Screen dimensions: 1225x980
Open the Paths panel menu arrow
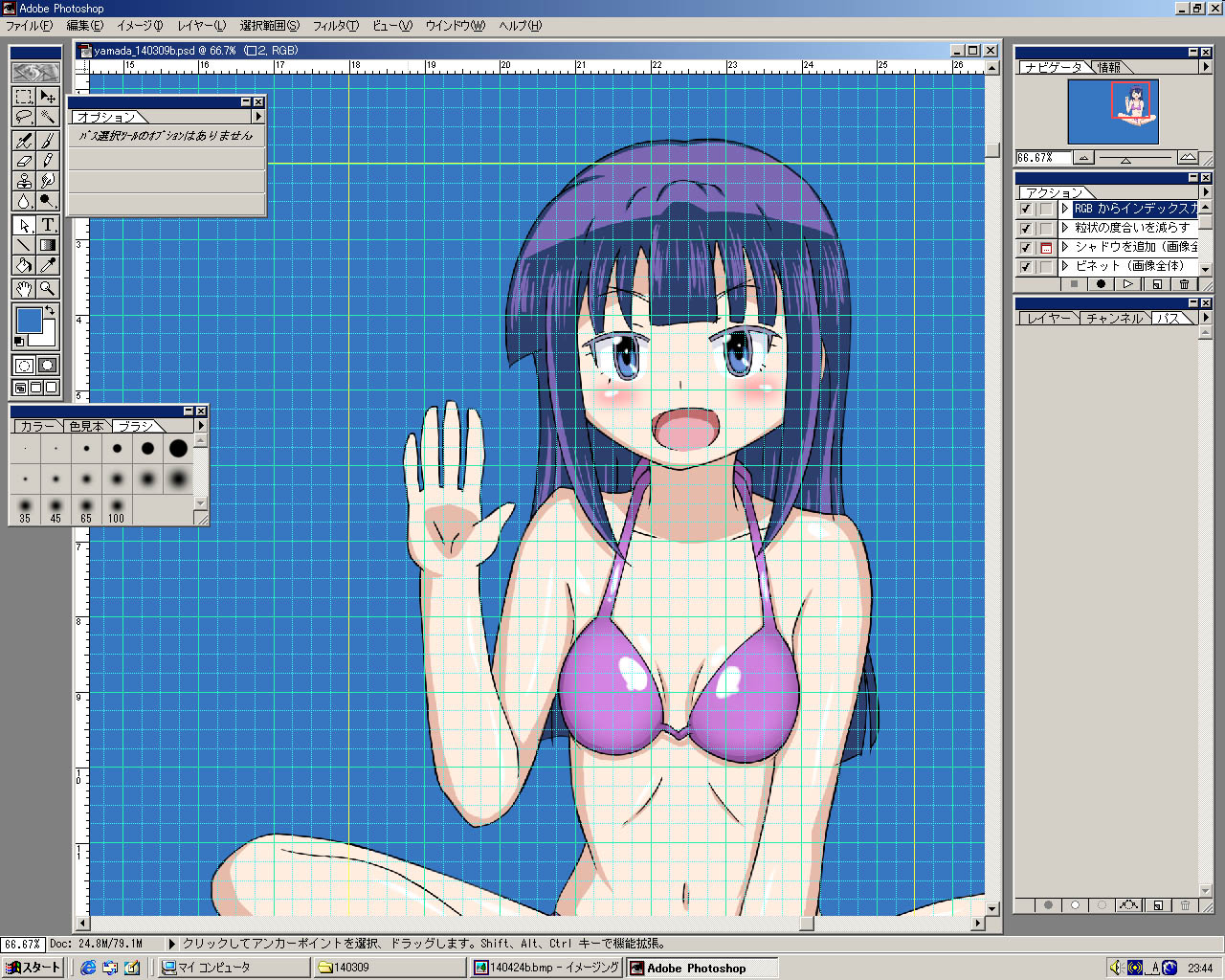pos(1205,317)
